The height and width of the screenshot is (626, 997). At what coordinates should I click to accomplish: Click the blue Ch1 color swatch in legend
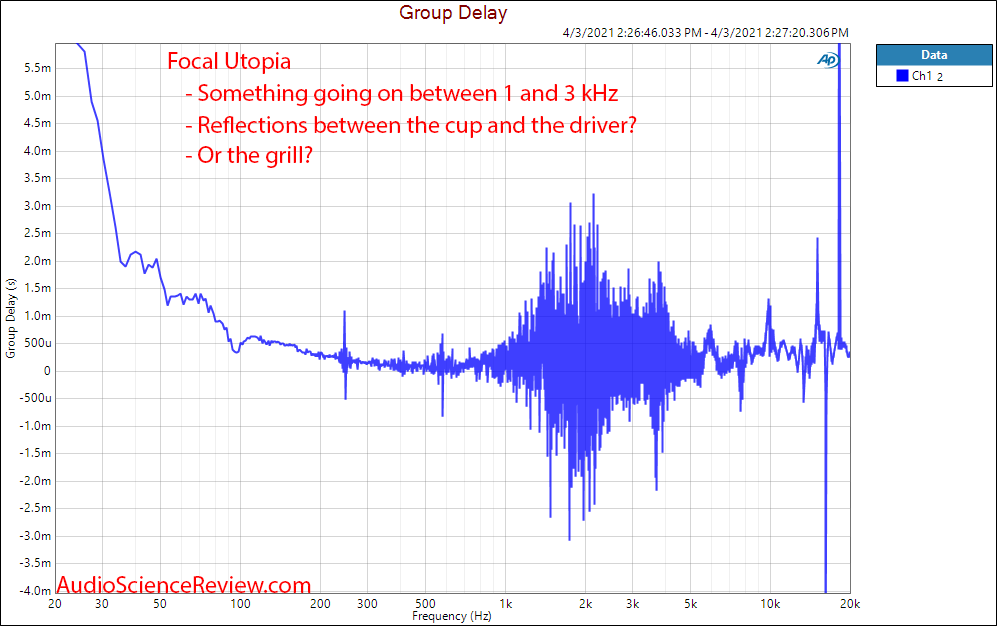(902, 76)
